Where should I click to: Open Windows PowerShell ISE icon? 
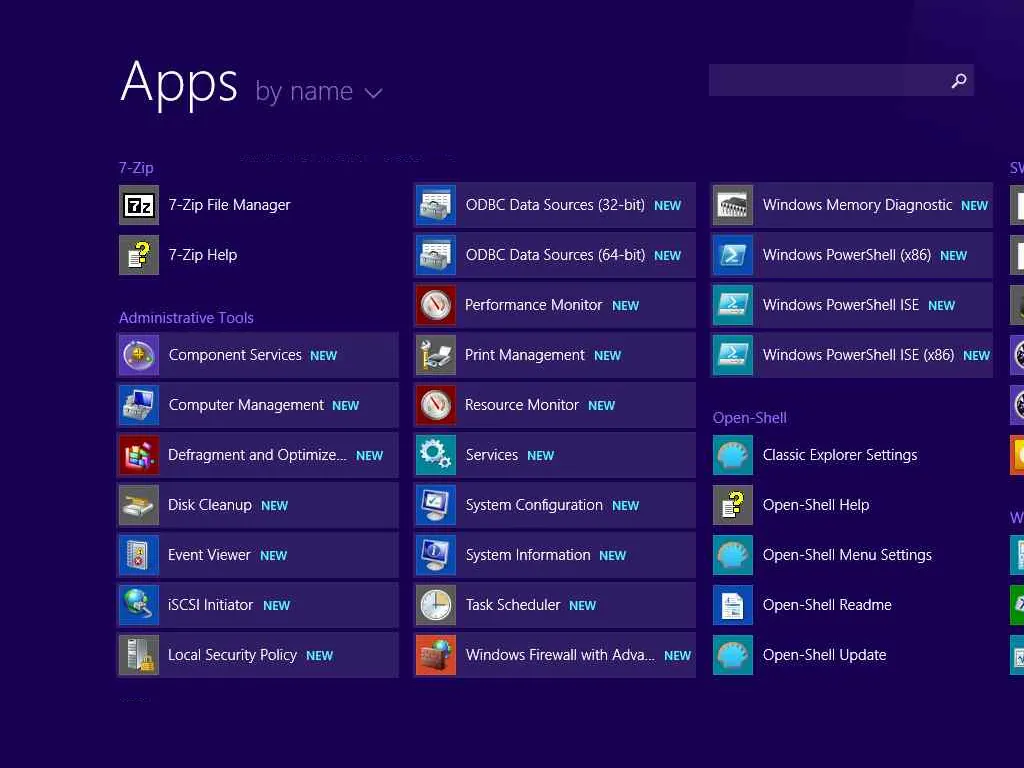point(733,305)
